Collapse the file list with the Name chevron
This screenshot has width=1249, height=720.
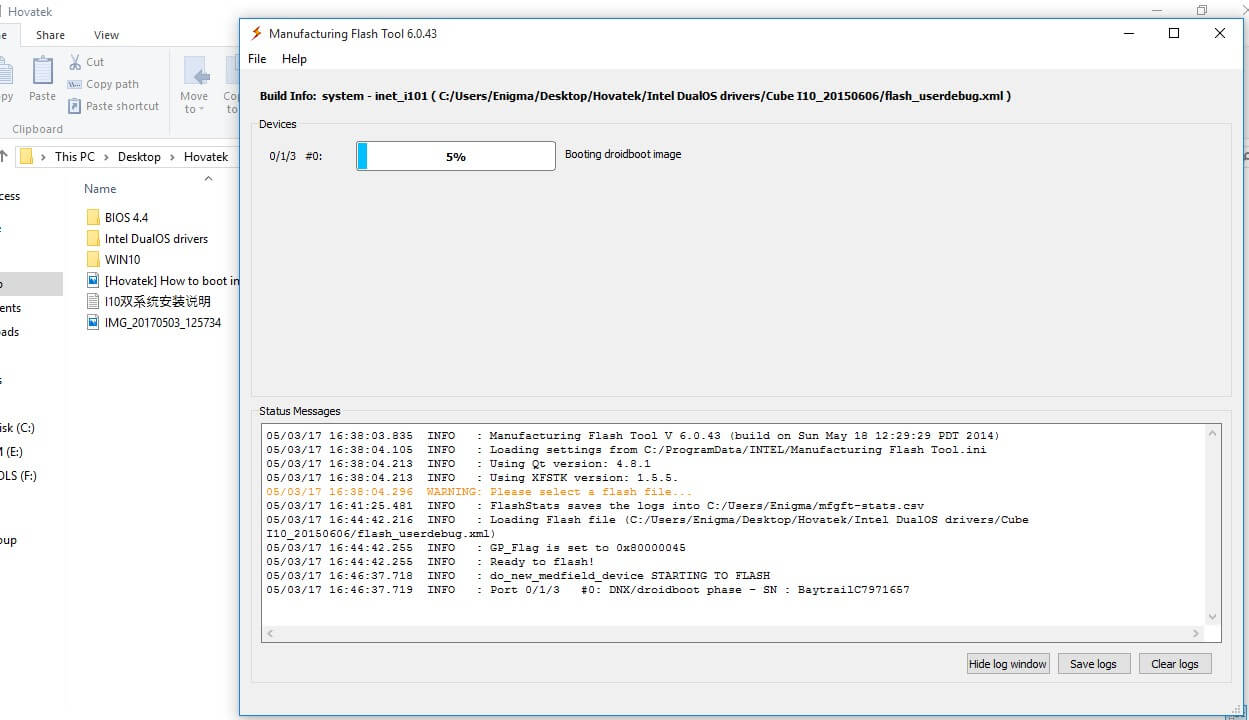point(208,181)
